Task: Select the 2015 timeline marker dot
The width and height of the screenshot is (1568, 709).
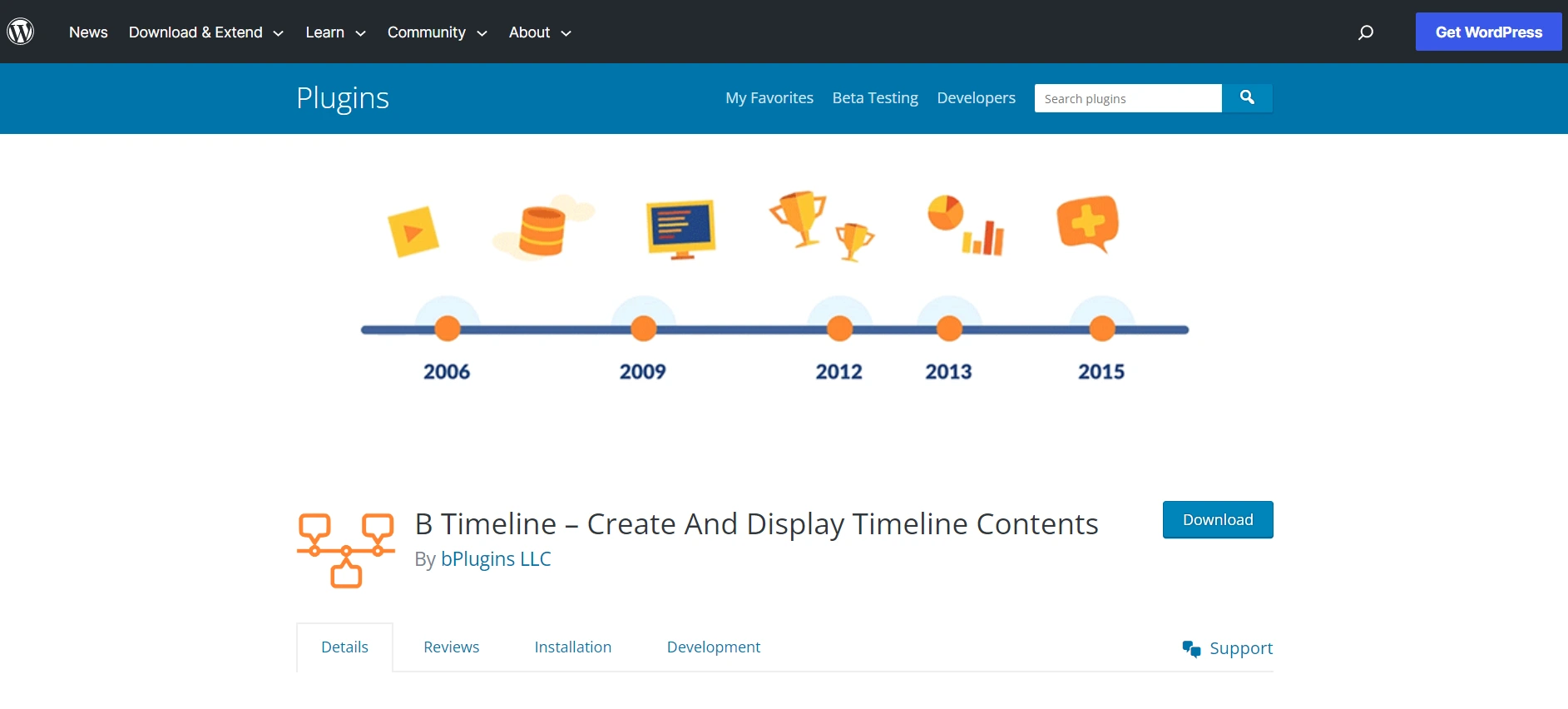Action: (x=1102, y=329)
